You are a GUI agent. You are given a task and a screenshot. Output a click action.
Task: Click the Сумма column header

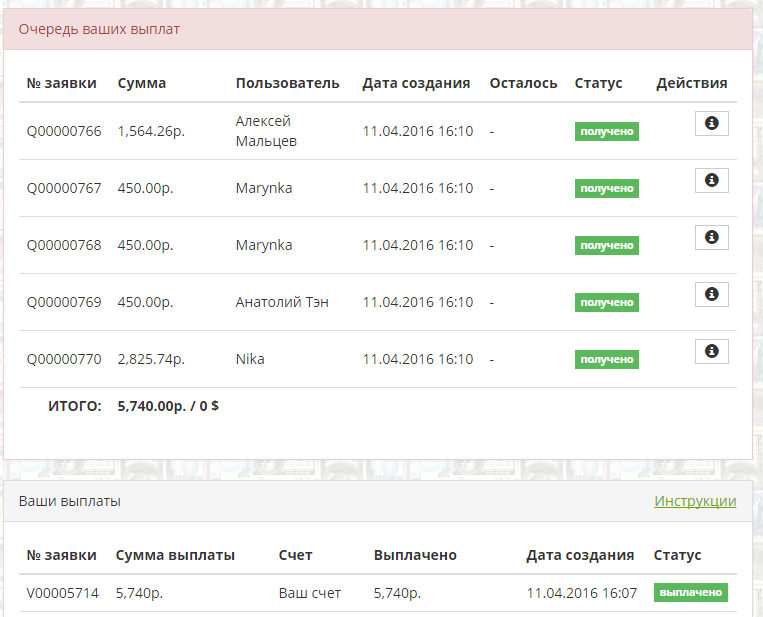click(x=142, y=83)
